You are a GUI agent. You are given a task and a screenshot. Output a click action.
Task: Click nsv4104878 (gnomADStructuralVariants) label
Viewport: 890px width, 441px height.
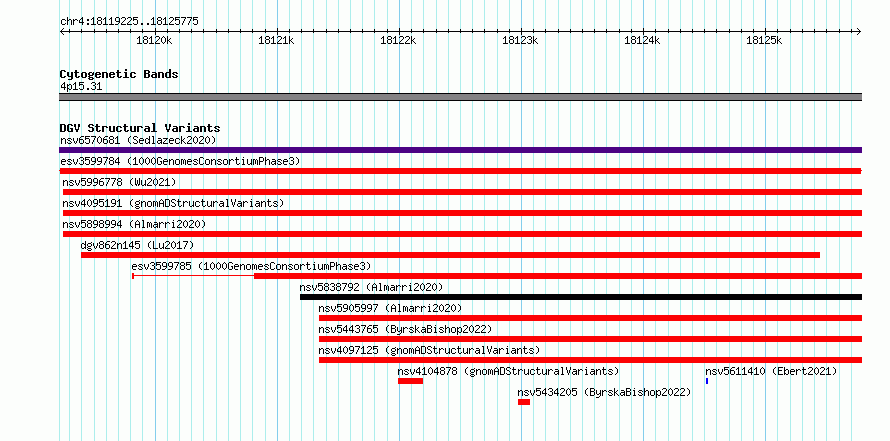coord(508,371)
